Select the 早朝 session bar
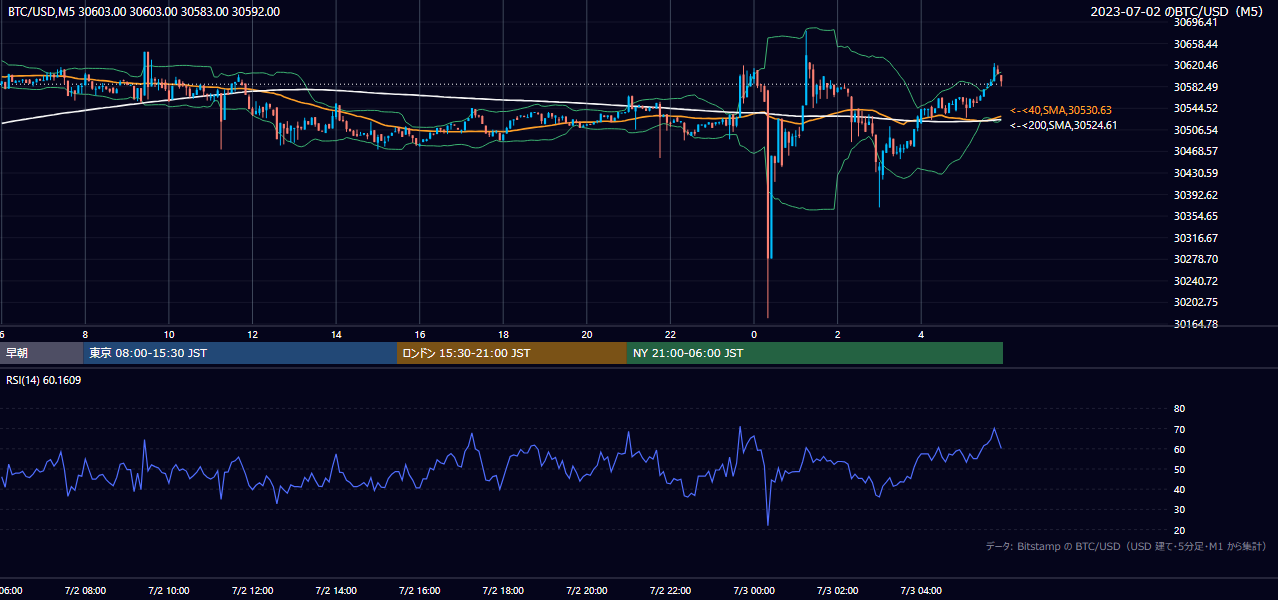The width and height of the screenshot is (1278, 600). 41,353
